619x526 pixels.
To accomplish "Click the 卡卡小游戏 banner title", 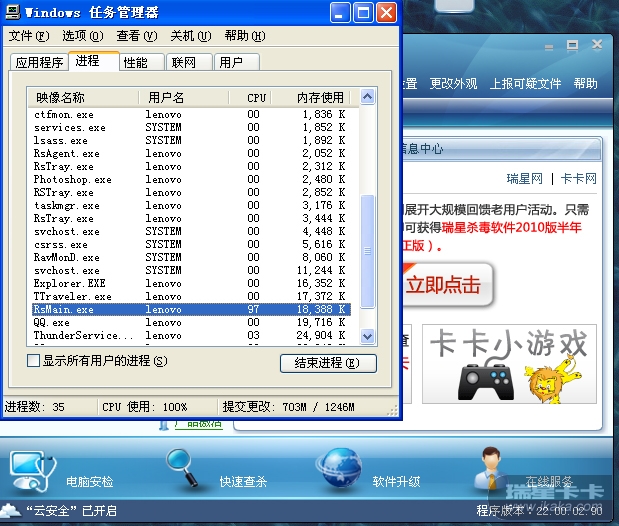I will [508, 343].
